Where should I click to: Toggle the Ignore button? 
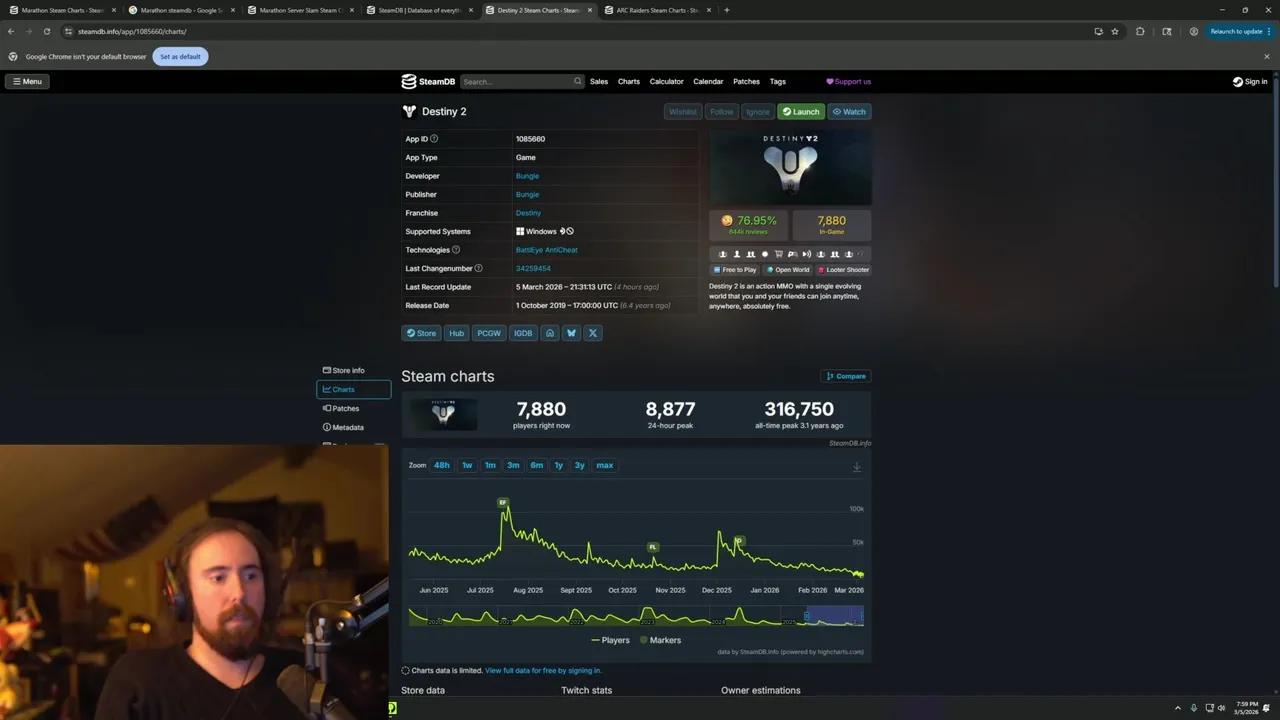pyautogui.click(x=758, y=112)
